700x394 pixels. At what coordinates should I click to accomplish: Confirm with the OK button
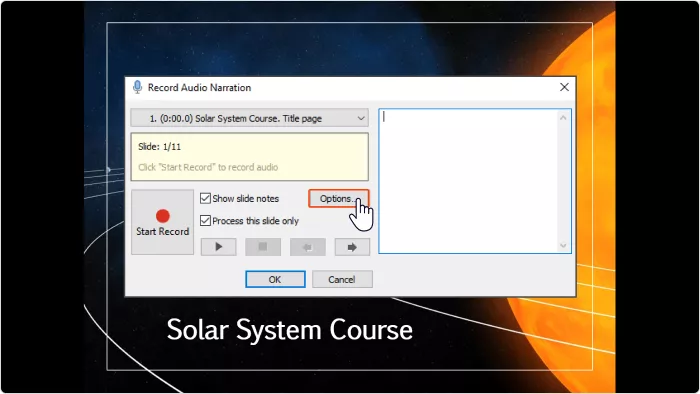click(x=275, y=279)
